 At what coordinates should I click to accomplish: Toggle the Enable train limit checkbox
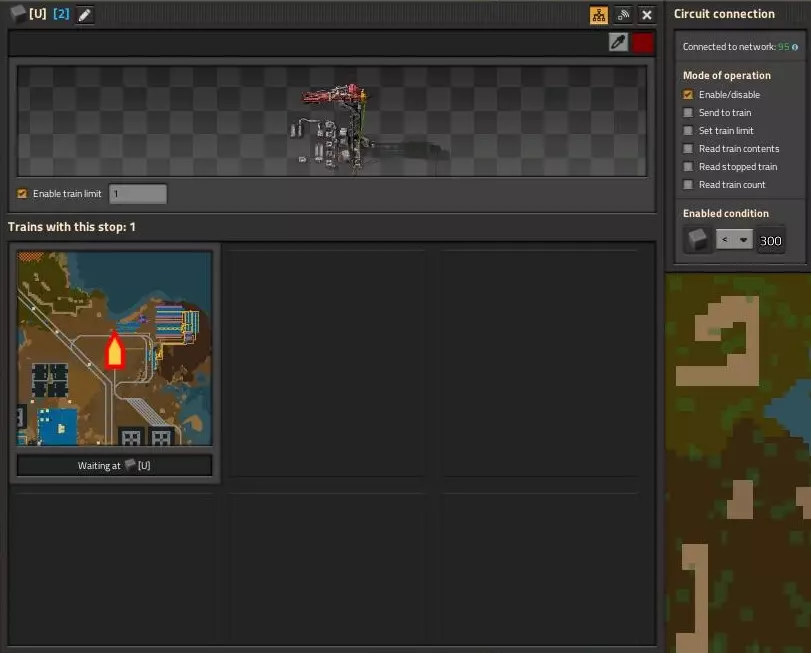point(22,193)
